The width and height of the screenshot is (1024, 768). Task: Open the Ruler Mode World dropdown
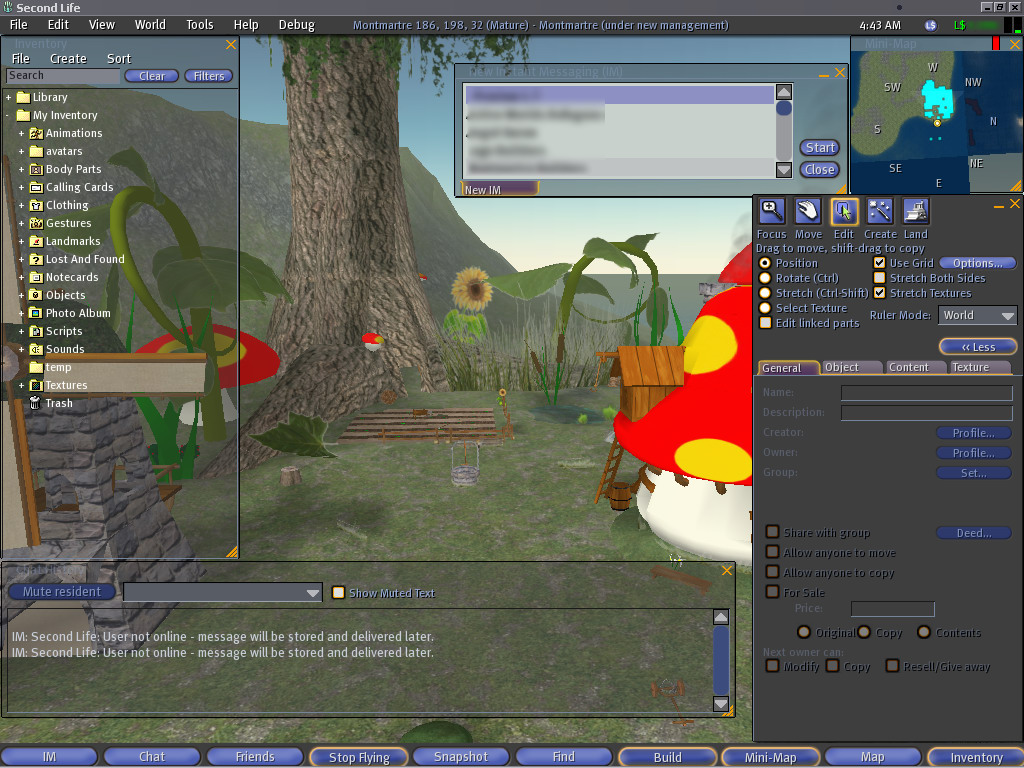pyautogui.click(x=977, y=315)
